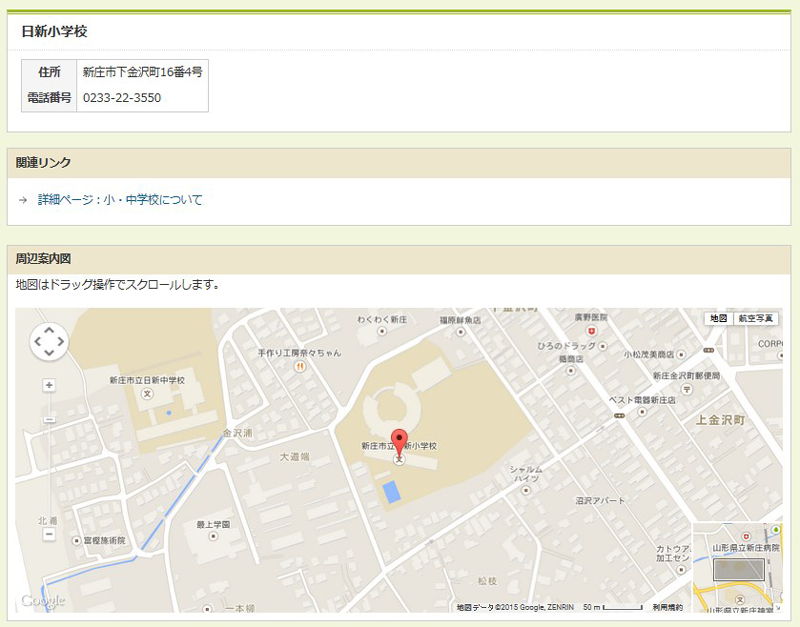Click the わくわく新庄 place marker
Screen dimensions: 800x627
pyautogui.click(x=382, y=331)
